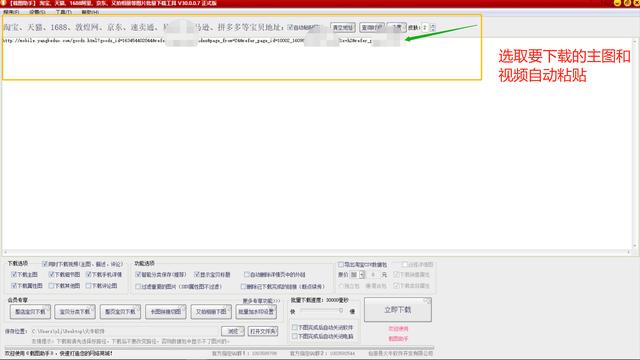Increase the 线数 thread count stepper
Viewport: 640px width, 360px height.
[433, 25]
